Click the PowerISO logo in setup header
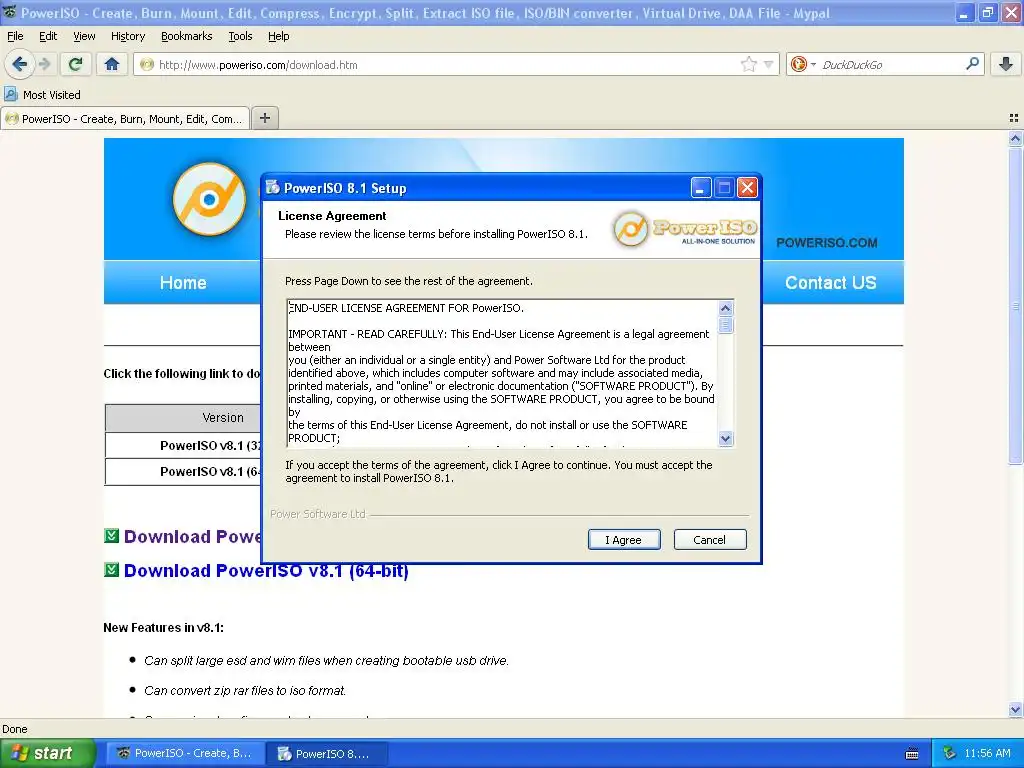The width and height of the screenshot is (1024, 768). coord(685,229)
